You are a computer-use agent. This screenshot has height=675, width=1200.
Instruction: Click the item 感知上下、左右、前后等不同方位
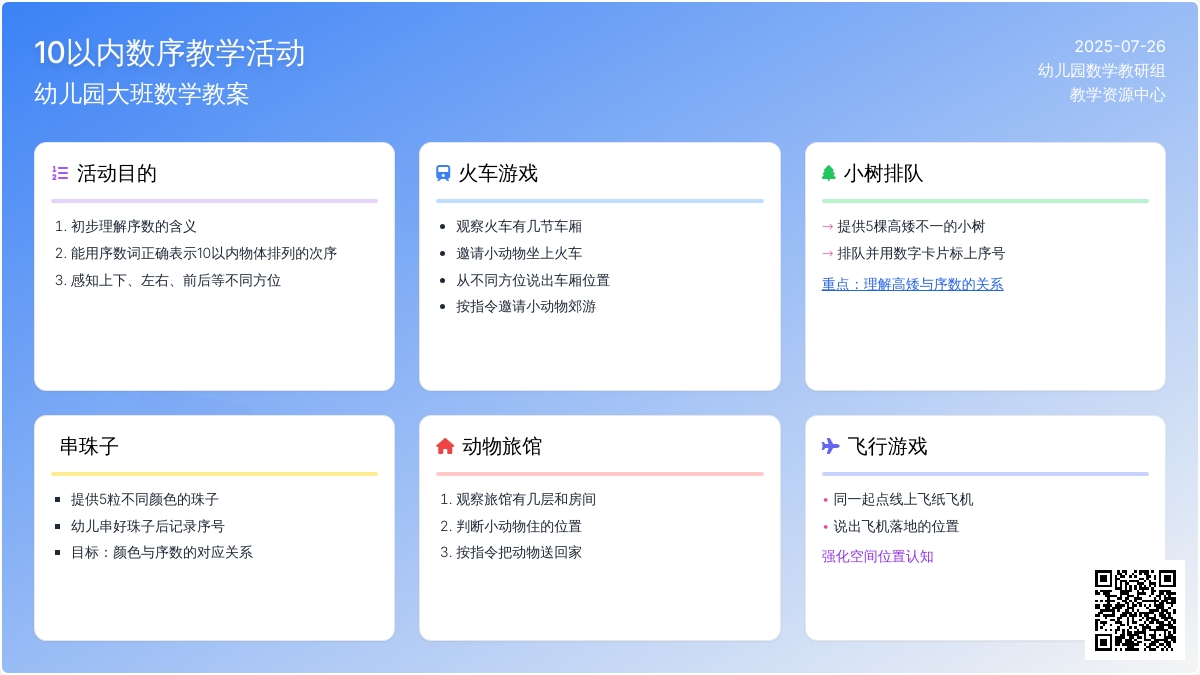(x=176, y=280)
